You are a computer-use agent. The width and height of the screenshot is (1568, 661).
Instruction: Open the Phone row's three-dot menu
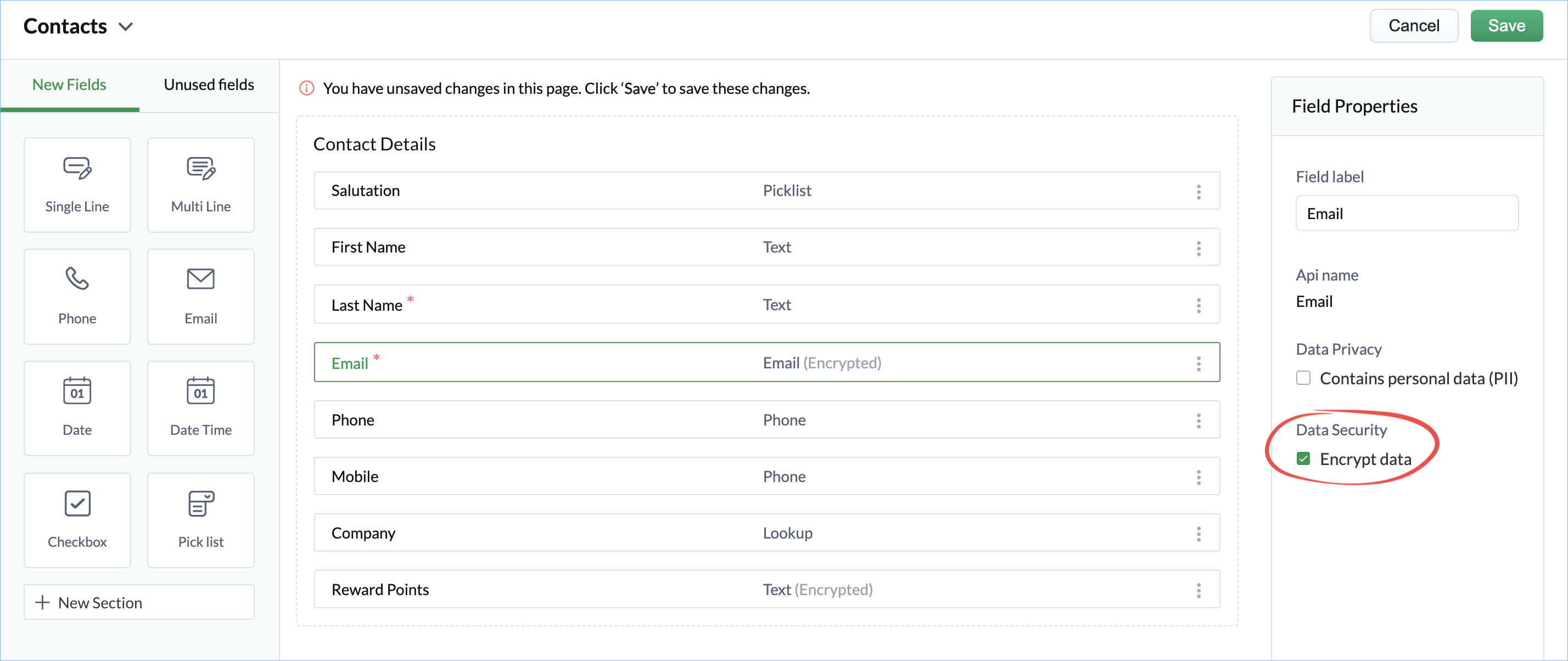[1199, 421]
